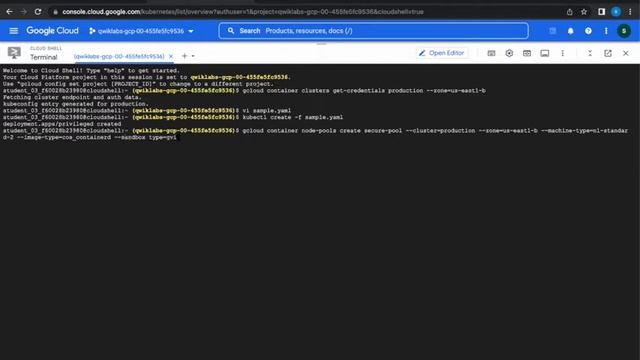Add a new terminal tab with plus
Viewport: 640px width, 360px height.
click(184, 56)
